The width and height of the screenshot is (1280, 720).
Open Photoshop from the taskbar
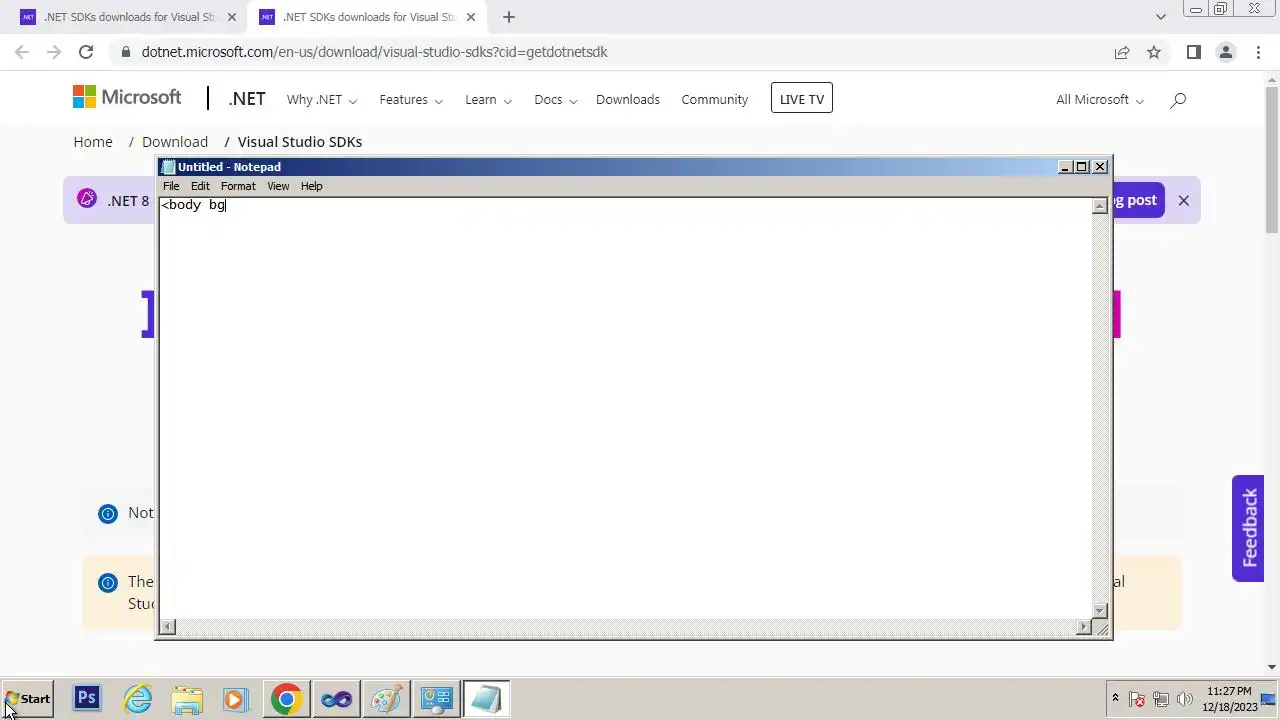(x=87, y=699)
